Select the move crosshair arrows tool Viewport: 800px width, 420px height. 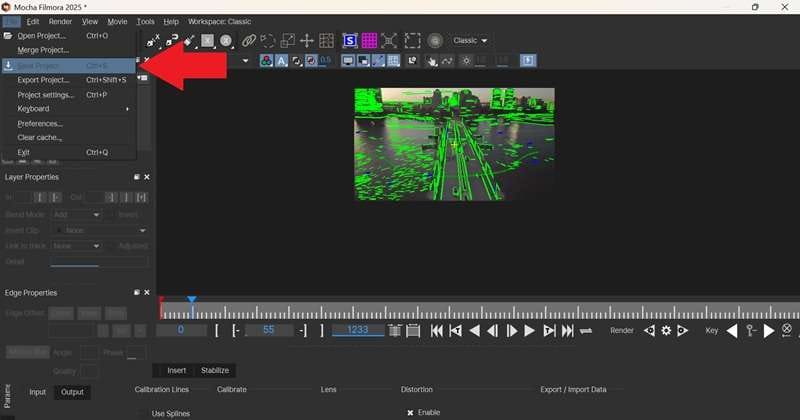tap(307, 40)
